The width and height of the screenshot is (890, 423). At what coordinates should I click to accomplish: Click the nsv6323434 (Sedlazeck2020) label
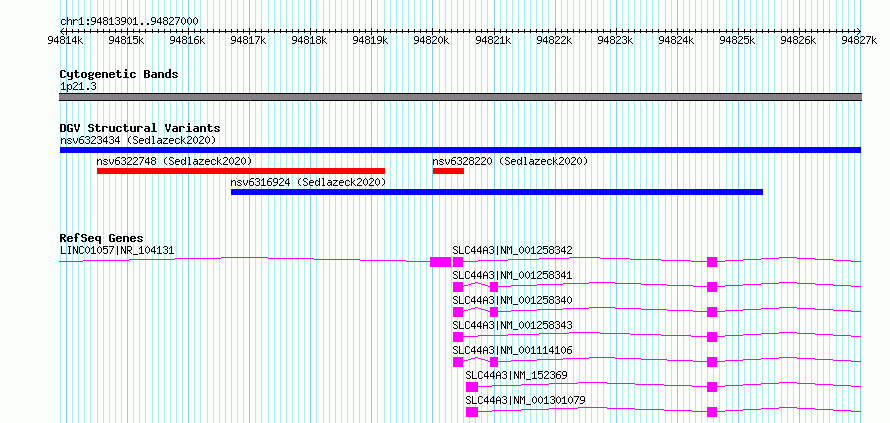click(138, 140)
